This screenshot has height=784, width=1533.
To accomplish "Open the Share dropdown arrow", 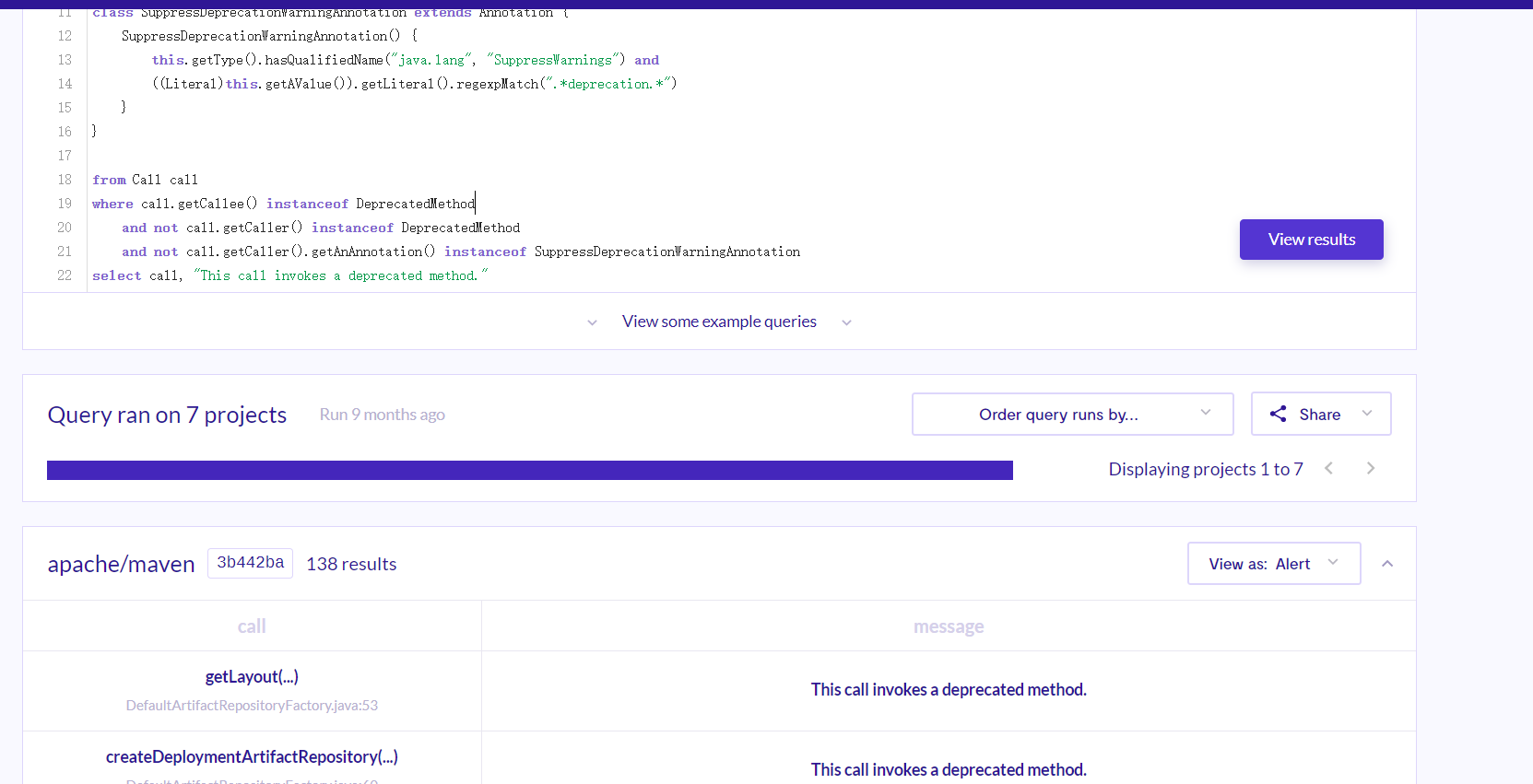I will 1367,414.
